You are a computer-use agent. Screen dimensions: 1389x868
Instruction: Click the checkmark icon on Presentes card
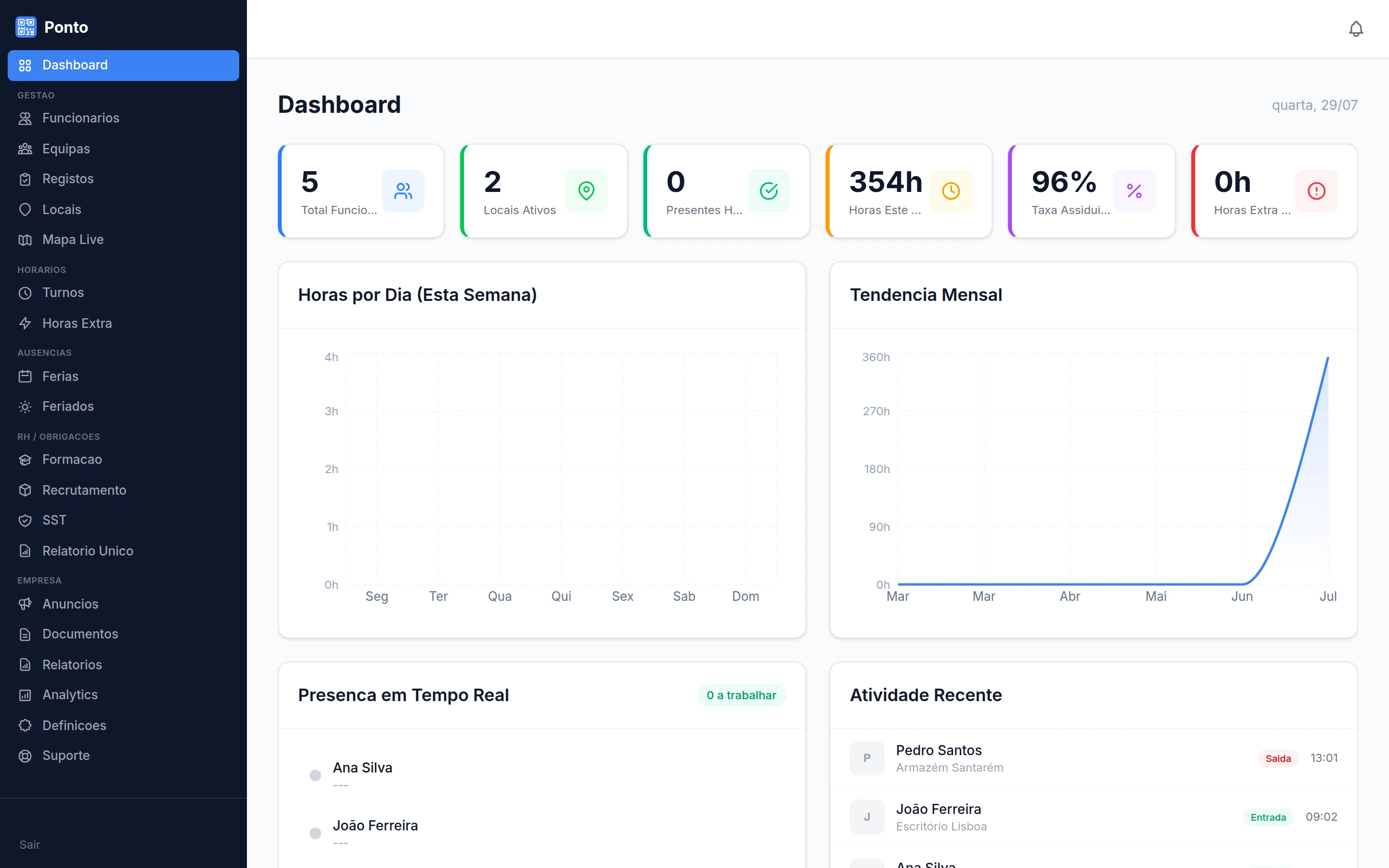point(769,190)
